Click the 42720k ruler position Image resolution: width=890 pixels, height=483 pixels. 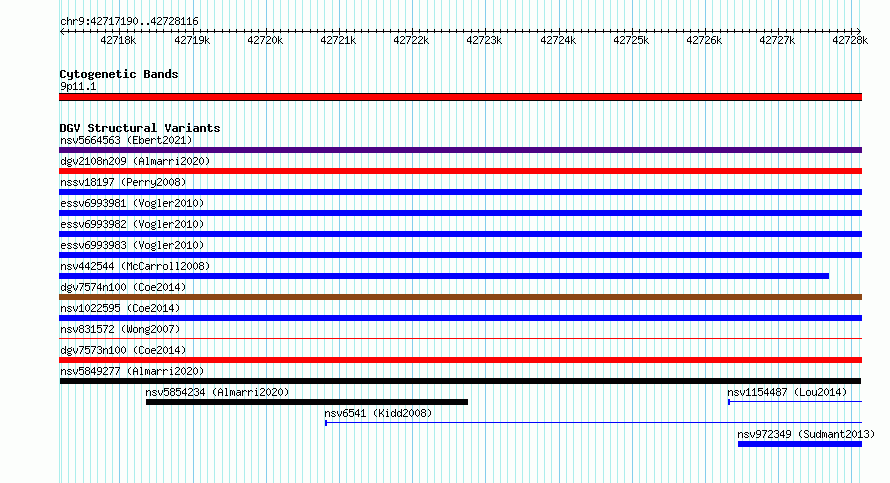click(x=265, y=40)
